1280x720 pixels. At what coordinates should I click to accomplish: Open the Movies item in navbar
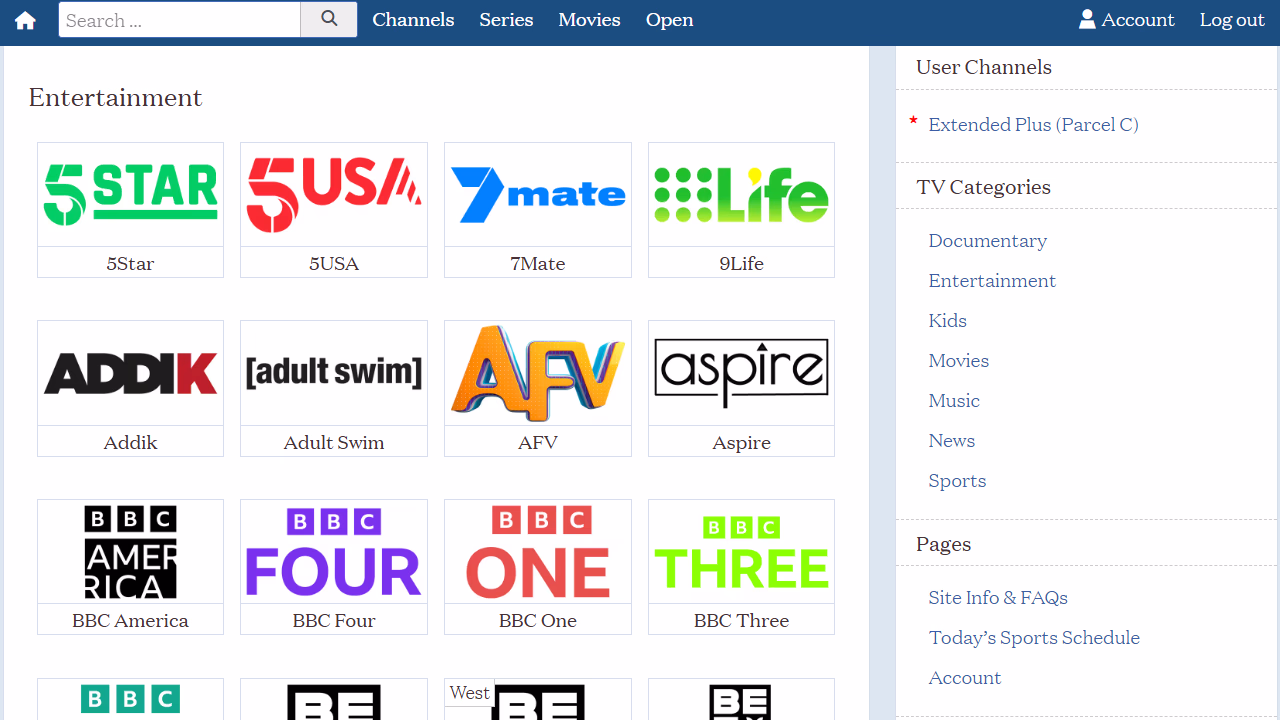pos(589,20)
